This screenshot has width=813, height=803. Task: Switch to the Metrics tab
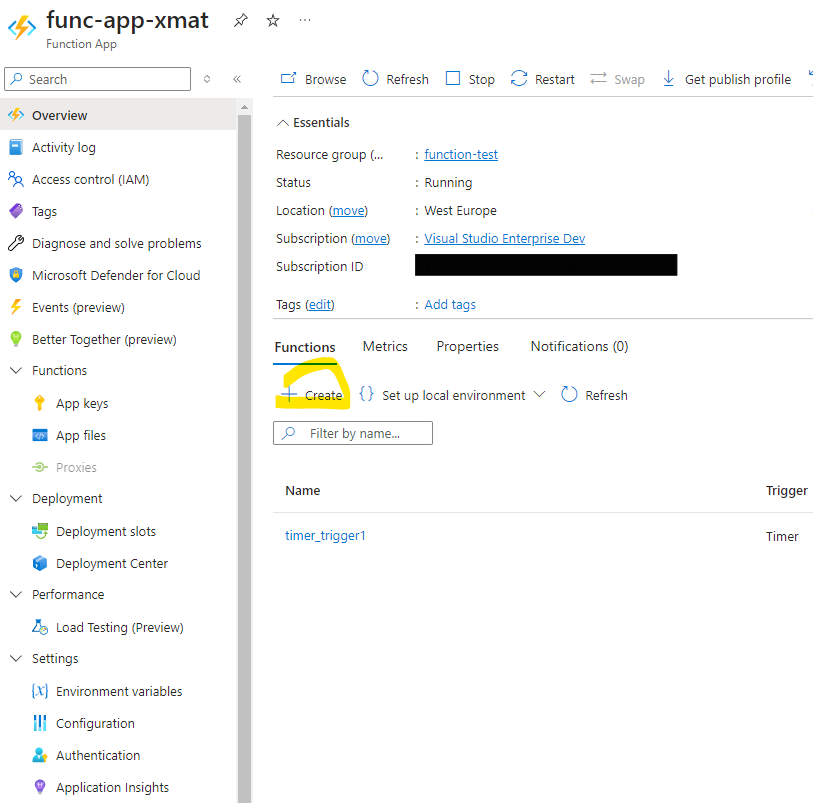pyautogui.click(x=385, y=346)
